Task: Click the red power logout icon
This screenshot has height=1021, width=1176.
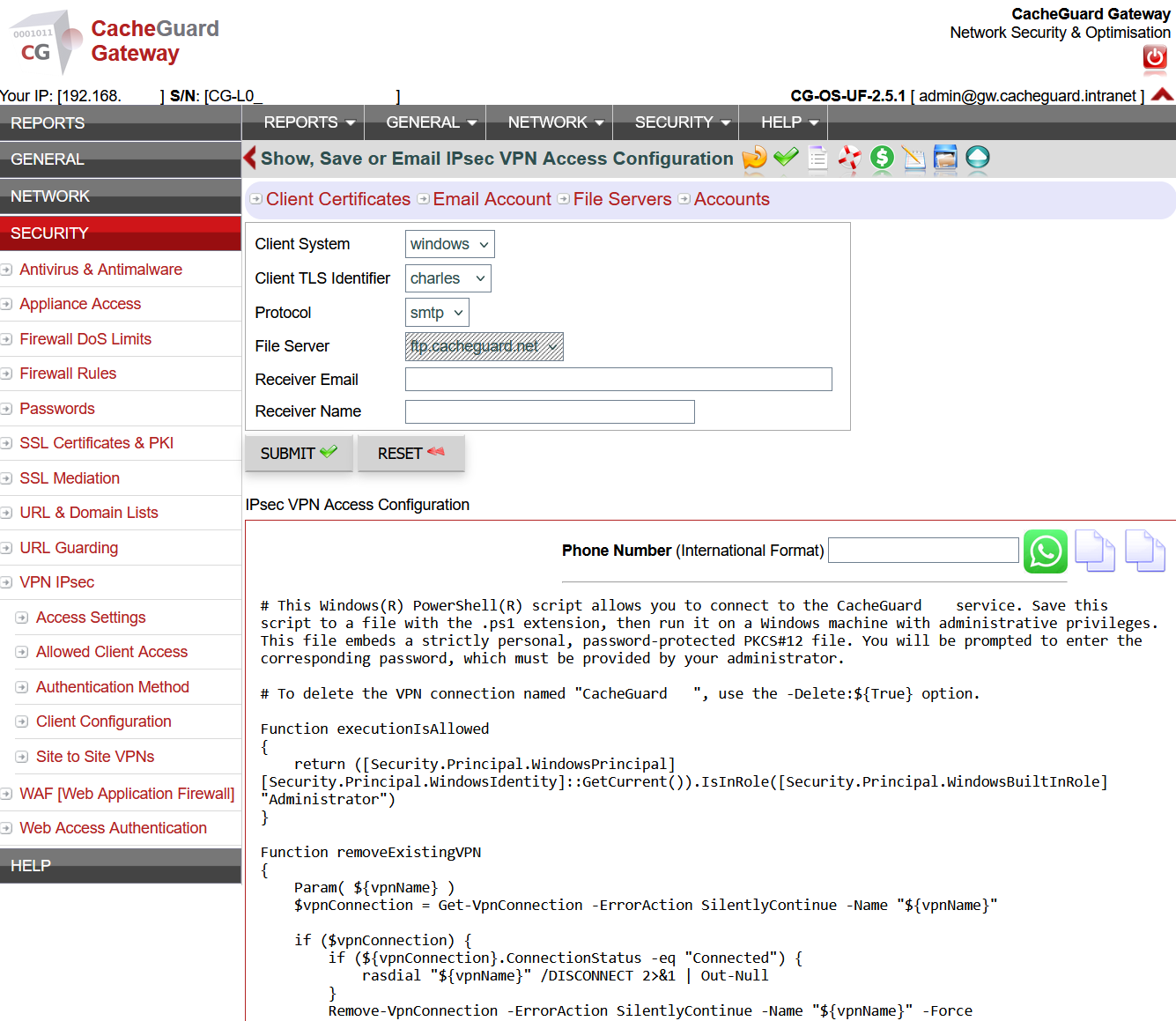Action: pyautogui.click(x=1155, y=58)
